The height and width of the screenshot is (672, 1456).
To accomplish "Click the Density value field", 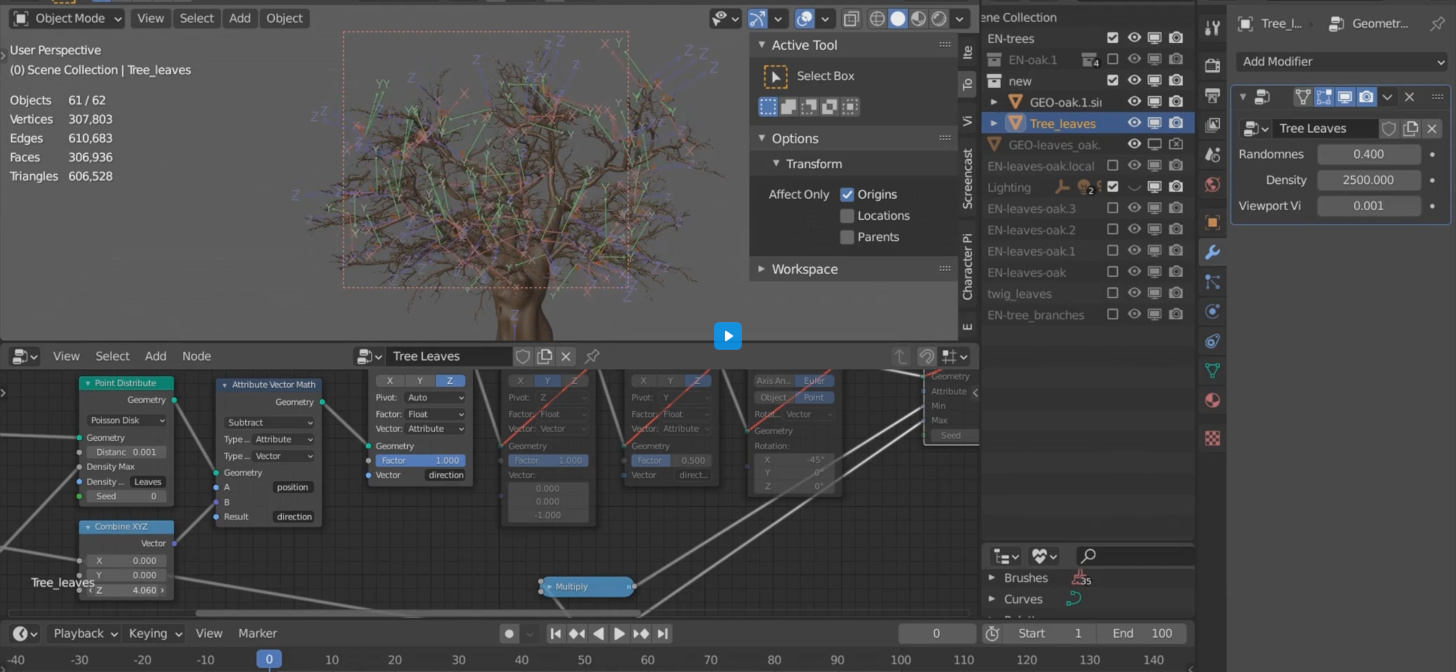I will [1368, 180].
